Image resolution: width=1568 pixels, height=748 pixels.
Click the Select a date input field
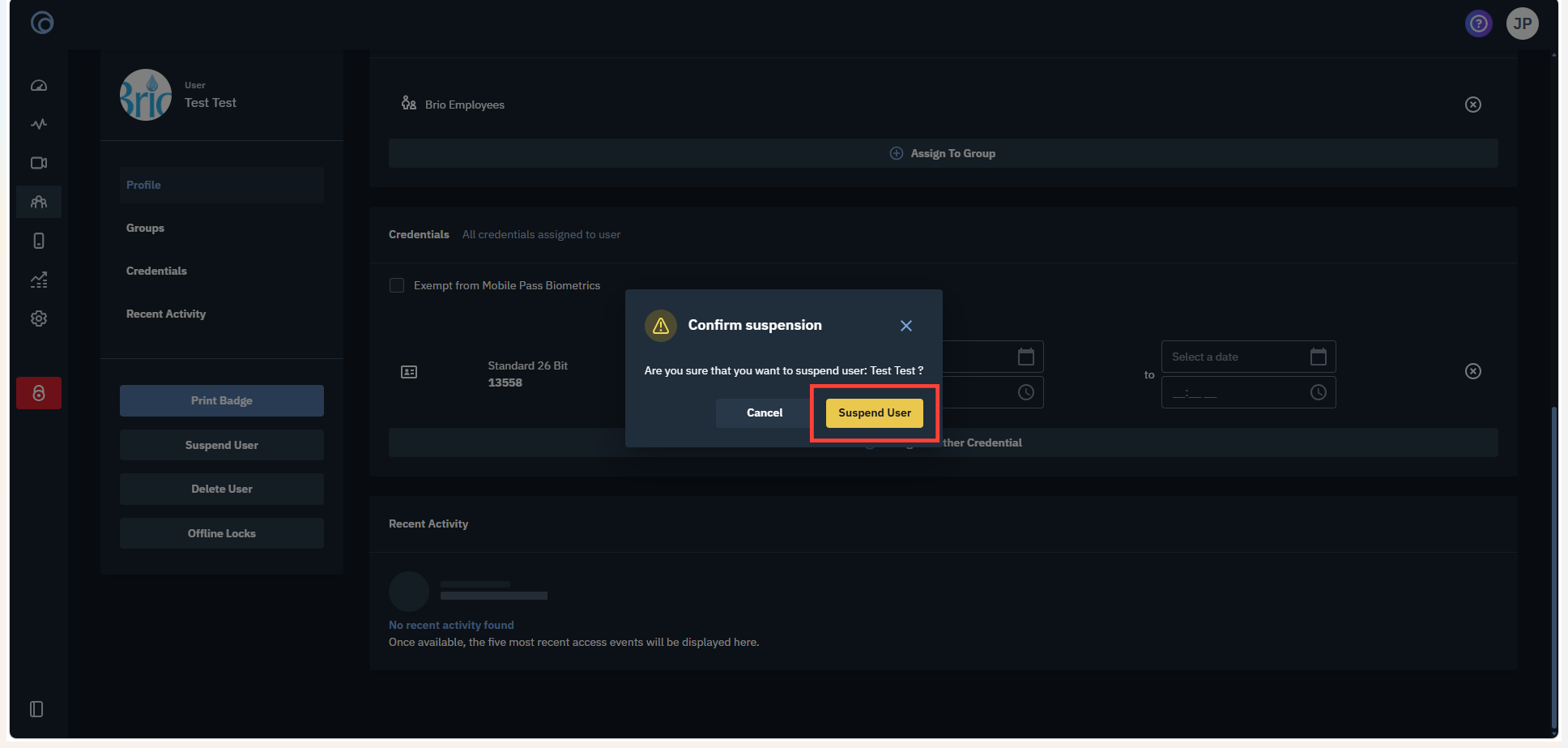coord(1249,357)
